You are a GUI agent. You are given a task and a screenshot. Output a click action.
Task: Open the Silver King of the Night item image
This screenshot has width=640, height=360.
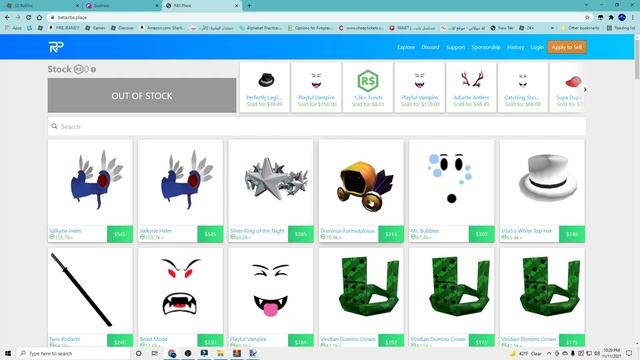tap(271, 182)
